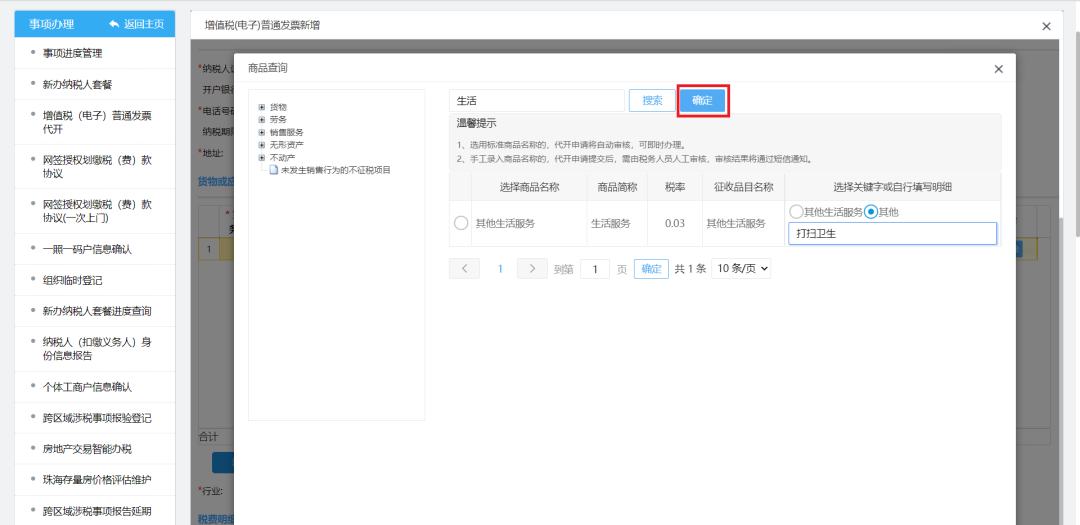Click the blue 确定 button next to 搜索

(x=702, y=100)
